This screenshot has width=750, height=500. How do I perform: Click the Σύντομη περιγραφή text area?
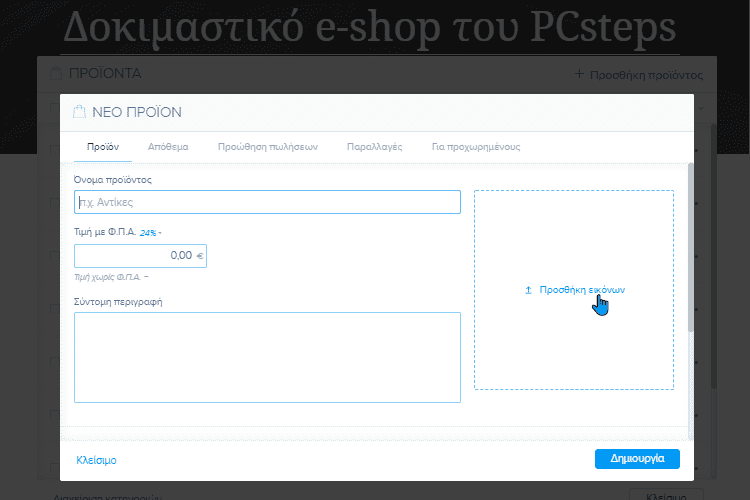click(x=267, y=357)
